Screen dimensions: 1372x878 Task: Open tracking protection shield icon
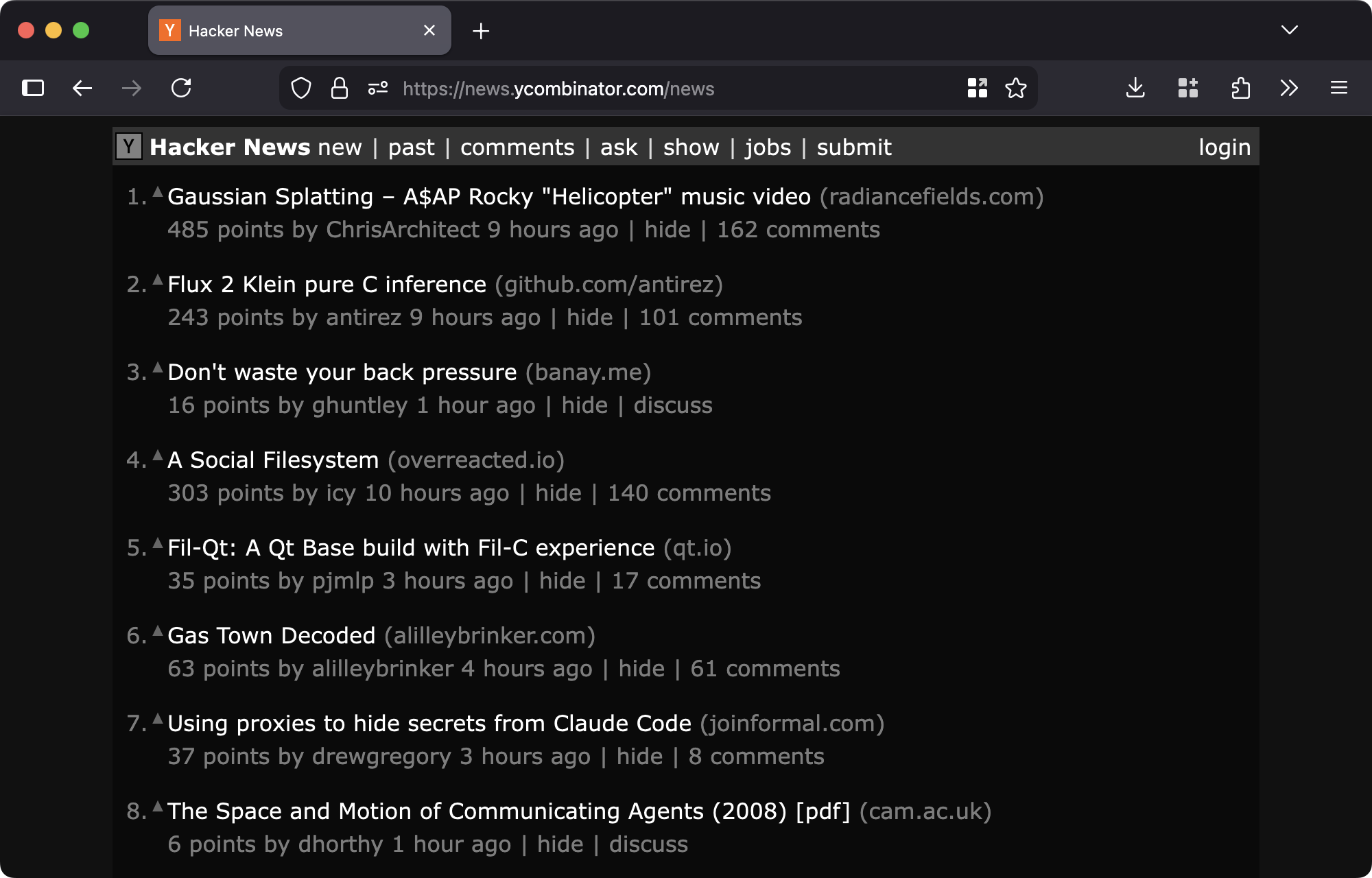coord(301,88)
